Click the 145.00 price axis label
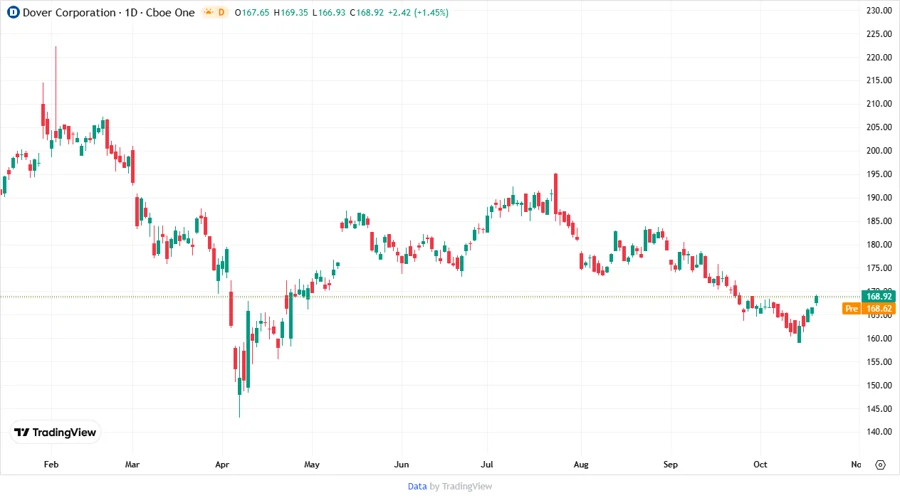This screenshot has width=900, height=498. click(x=879, y=409)
